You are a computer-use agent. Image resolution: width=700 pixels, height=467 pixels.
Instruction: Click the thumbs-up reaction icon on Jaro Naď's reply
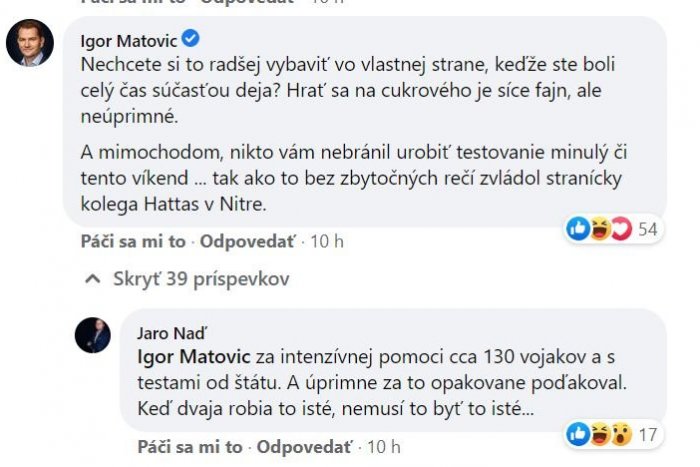[578, 434]
